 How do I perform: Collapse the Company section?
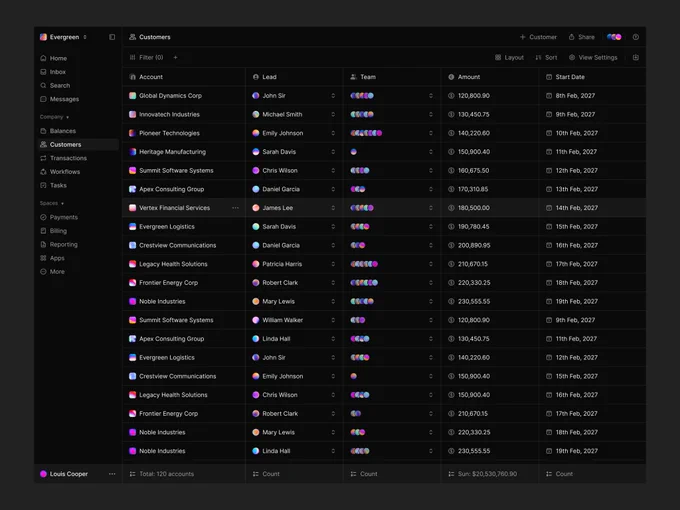click(54, 117)
